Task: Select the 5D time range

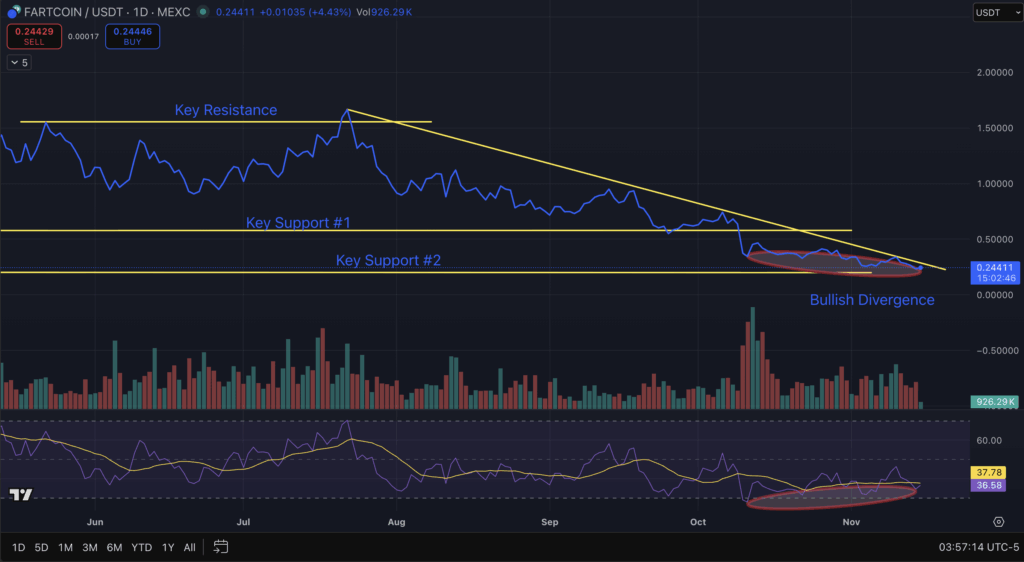Action: click(x=41, y=547)
